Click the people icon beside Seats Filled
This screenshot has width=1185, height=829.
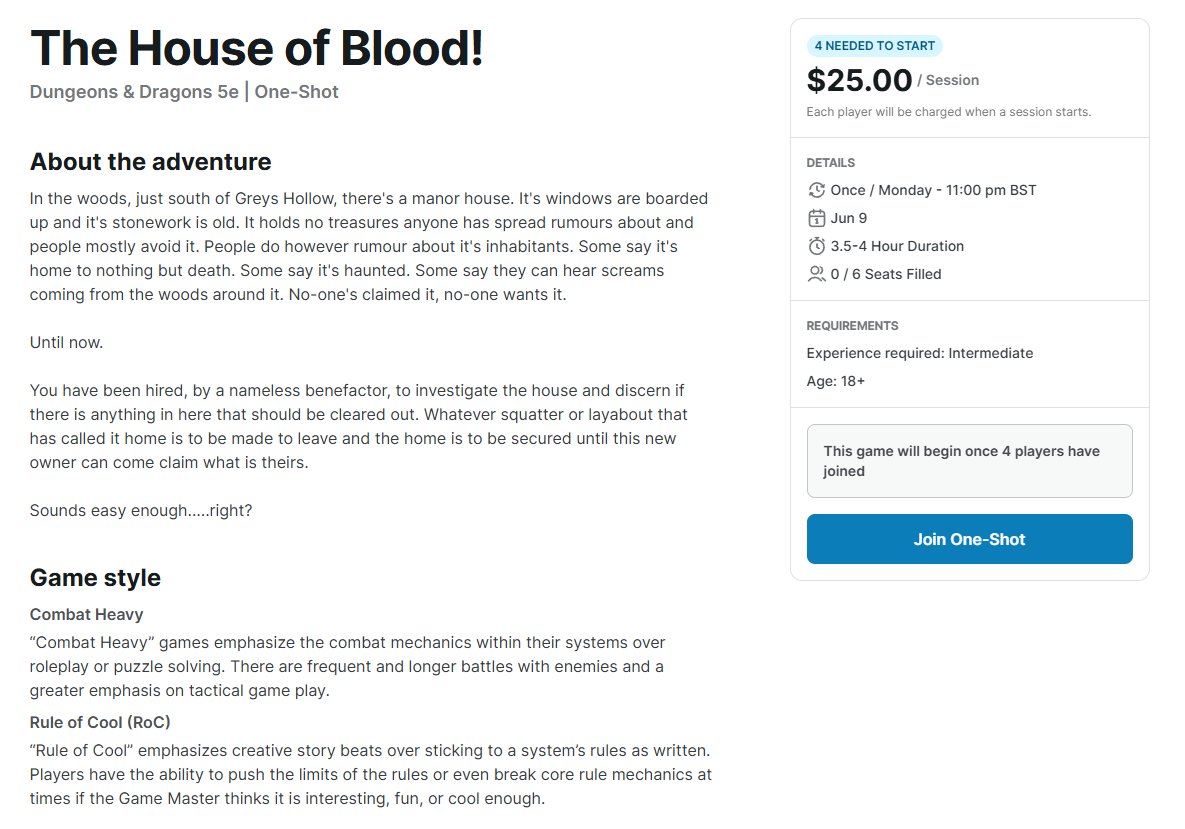(816, 274)
